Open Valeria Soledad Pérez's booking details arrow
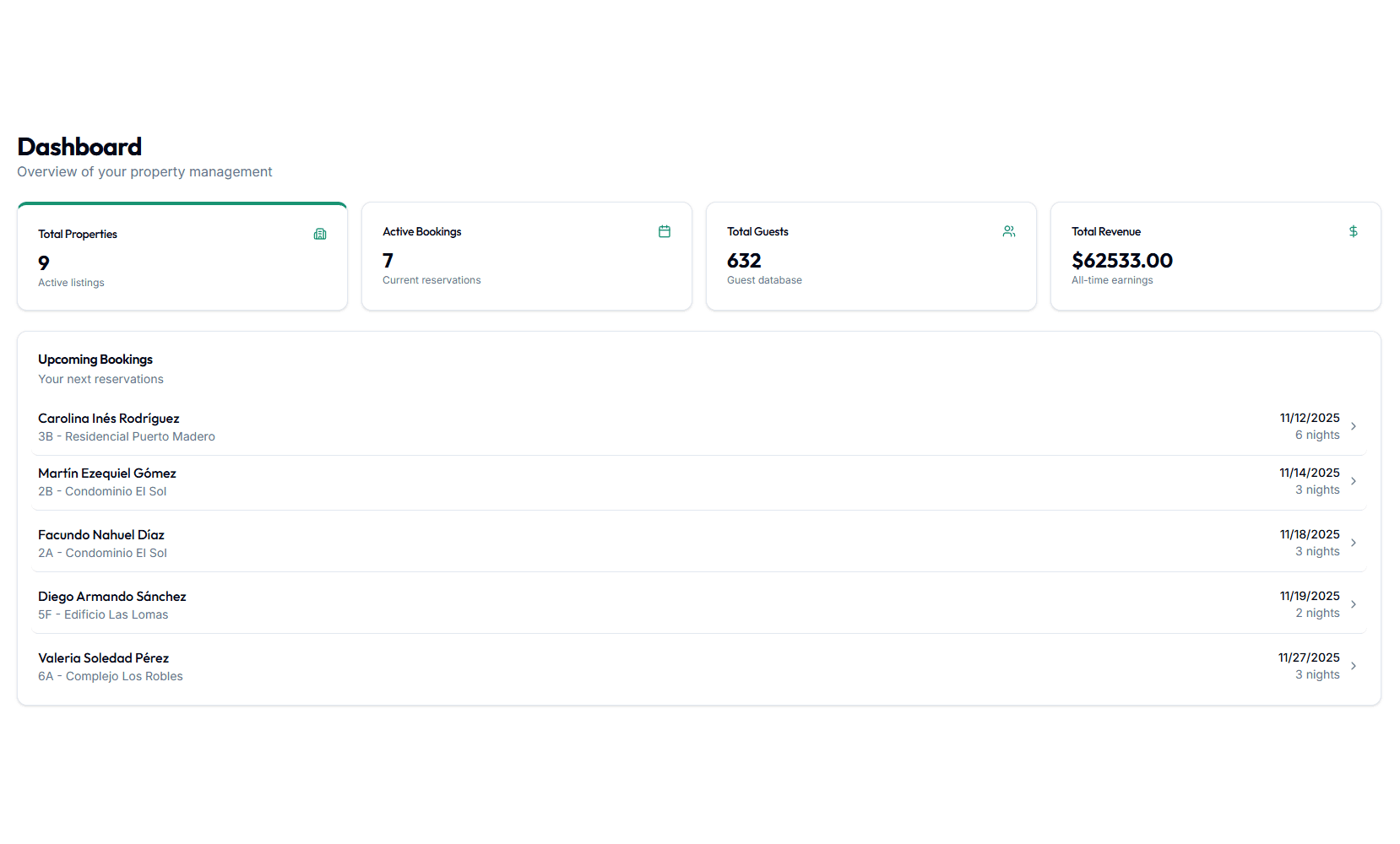Viewport: 1400px width, 844px height. (1354, 666)
